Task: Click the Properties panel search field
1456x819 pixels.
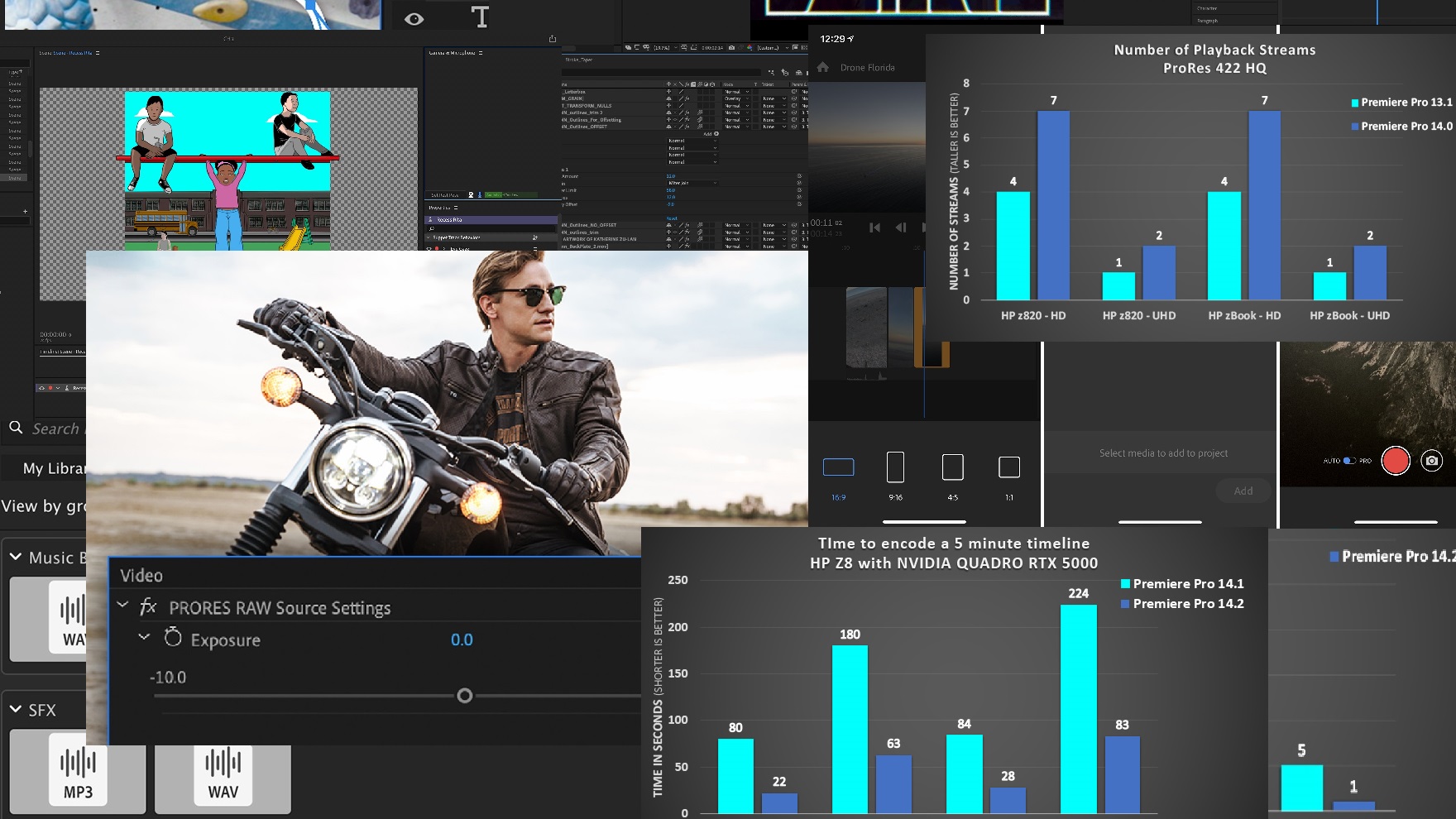Action: pos(491,228)
